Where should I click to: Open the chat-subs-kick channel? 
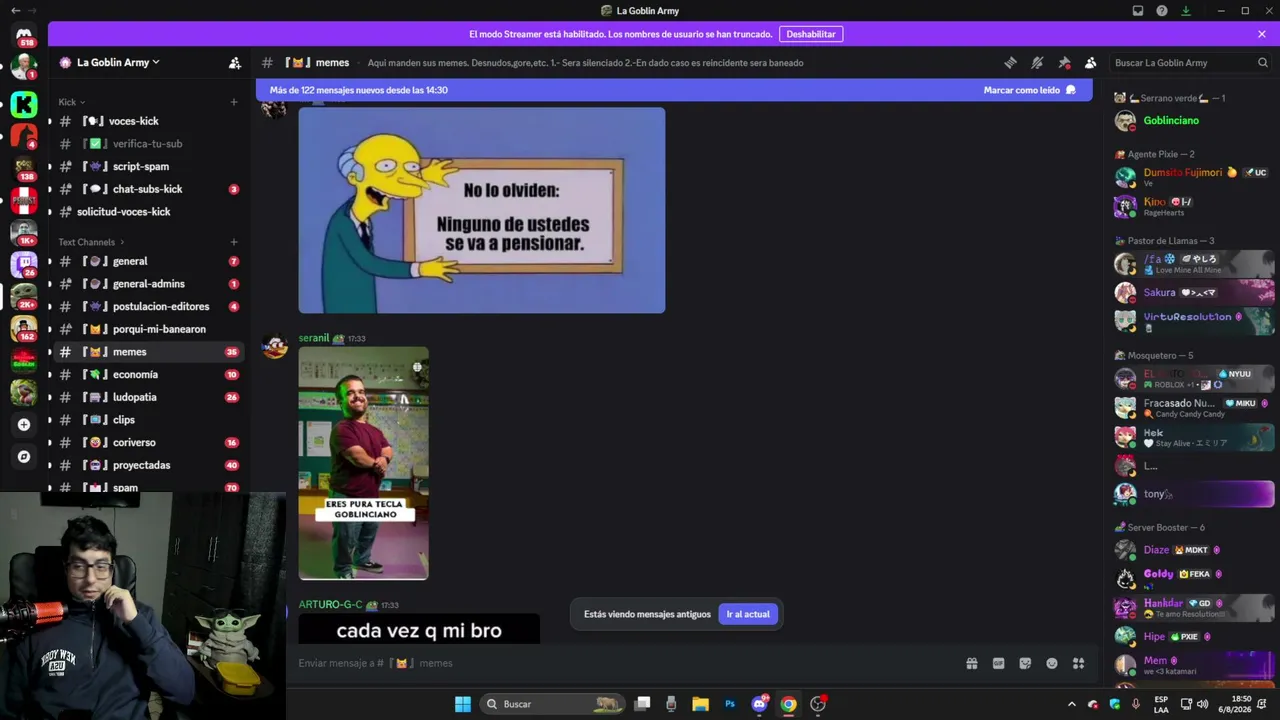[148, 189]
